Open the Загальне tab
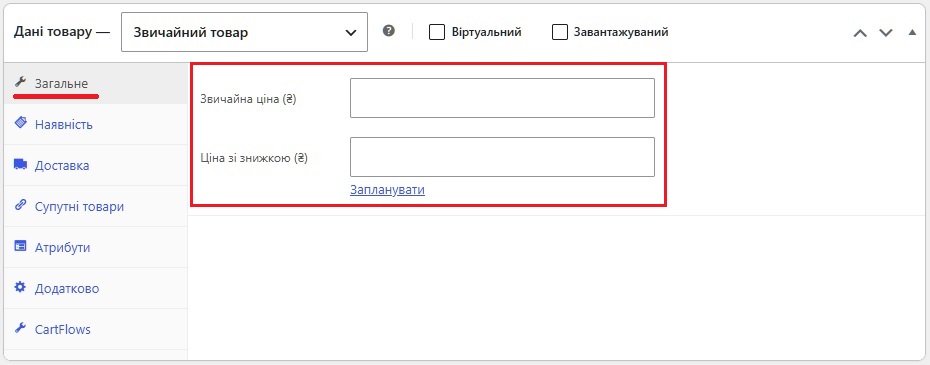This screenshot has width=930, height=365. point(95,83)
